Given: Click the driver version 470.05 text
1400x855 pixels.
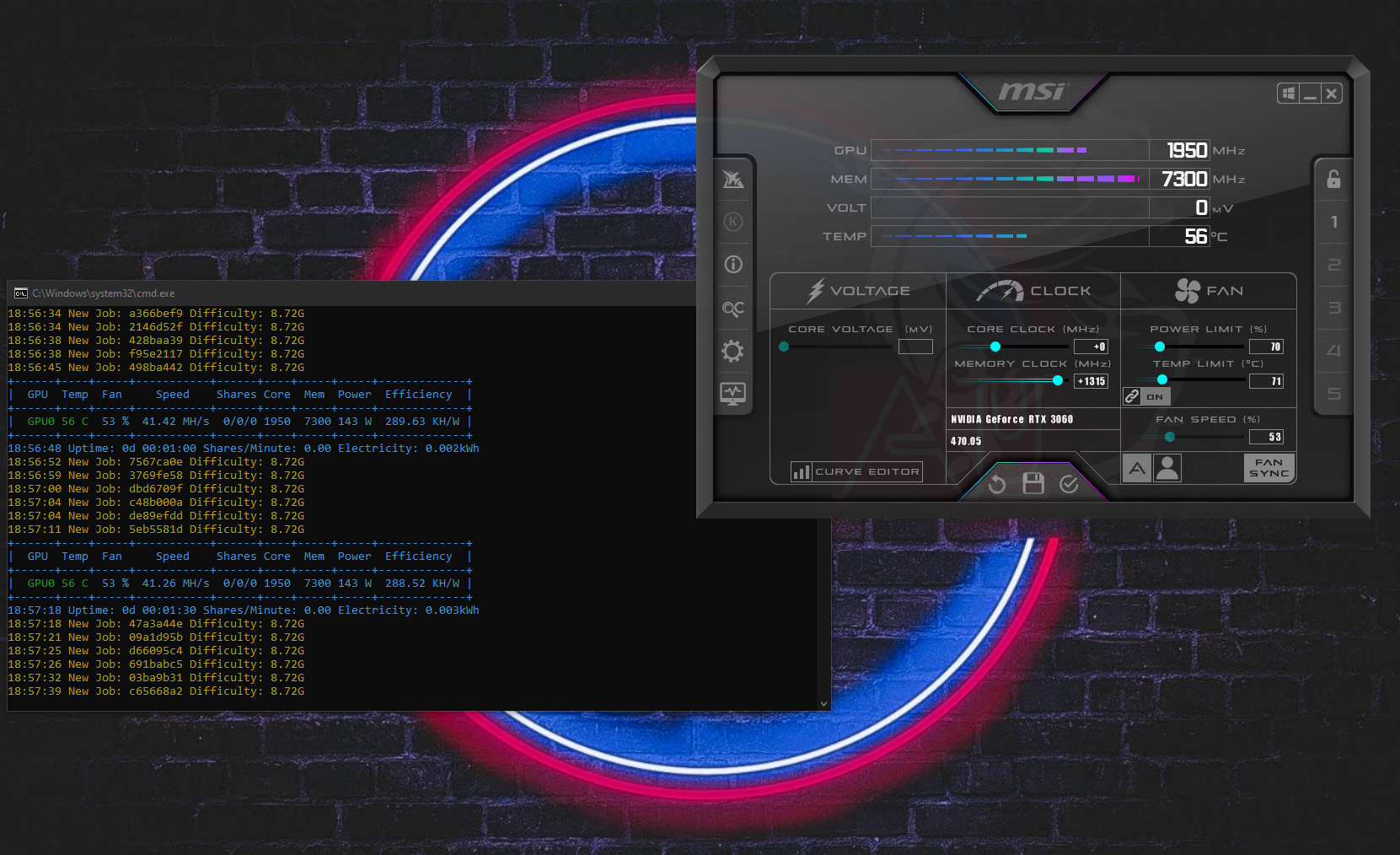Looking at the screenshot, I should (966, 441).
